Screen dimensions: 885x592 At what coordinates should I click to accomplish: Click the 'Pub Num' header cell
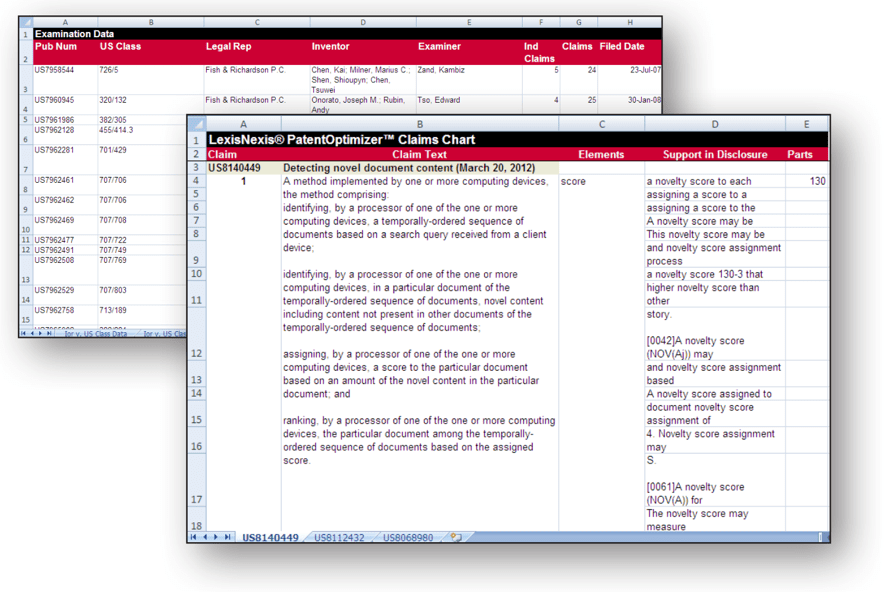coord(65,52)
